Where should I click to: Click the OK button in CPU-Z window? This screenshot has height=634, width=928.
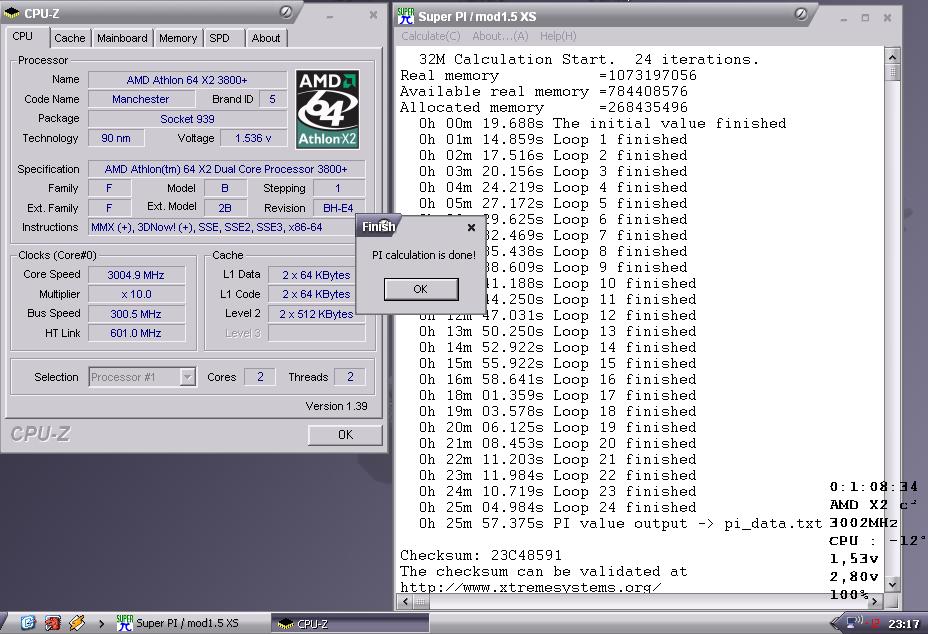tap(345, 435)
